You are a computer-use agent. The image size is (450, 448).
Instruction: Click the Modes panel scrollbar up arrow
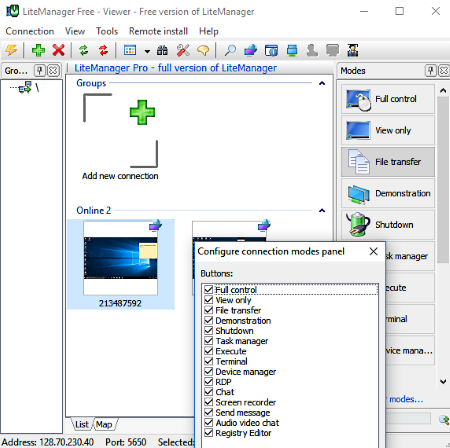tap(443, 90)
